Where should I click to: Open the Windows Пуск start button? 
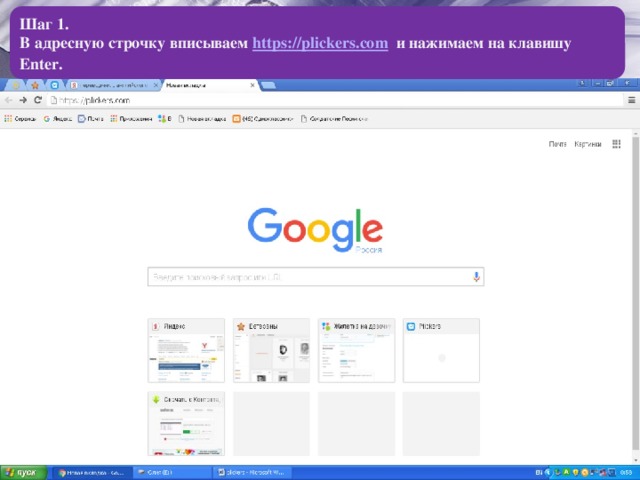pos(23,473)
